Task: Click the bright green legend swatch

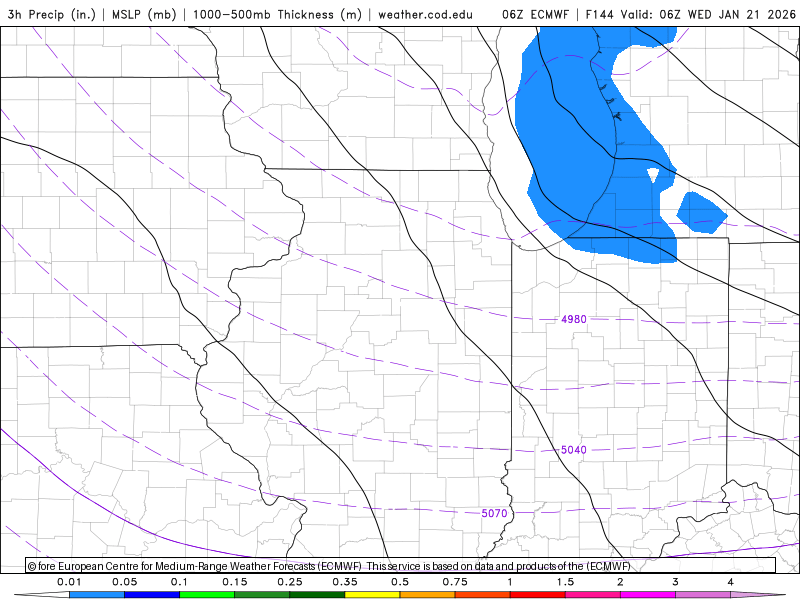Action: (x=207, y=595)
